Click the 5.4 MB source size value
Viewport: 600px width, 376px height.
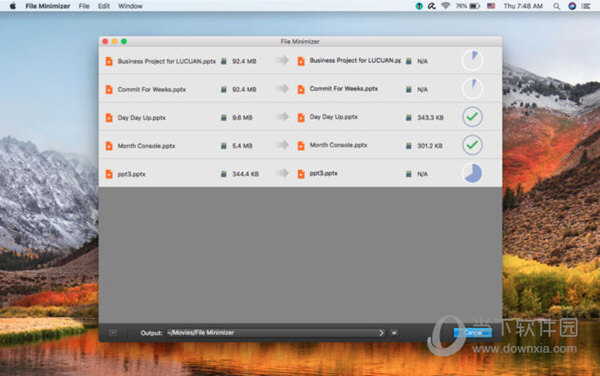(242, 146)
